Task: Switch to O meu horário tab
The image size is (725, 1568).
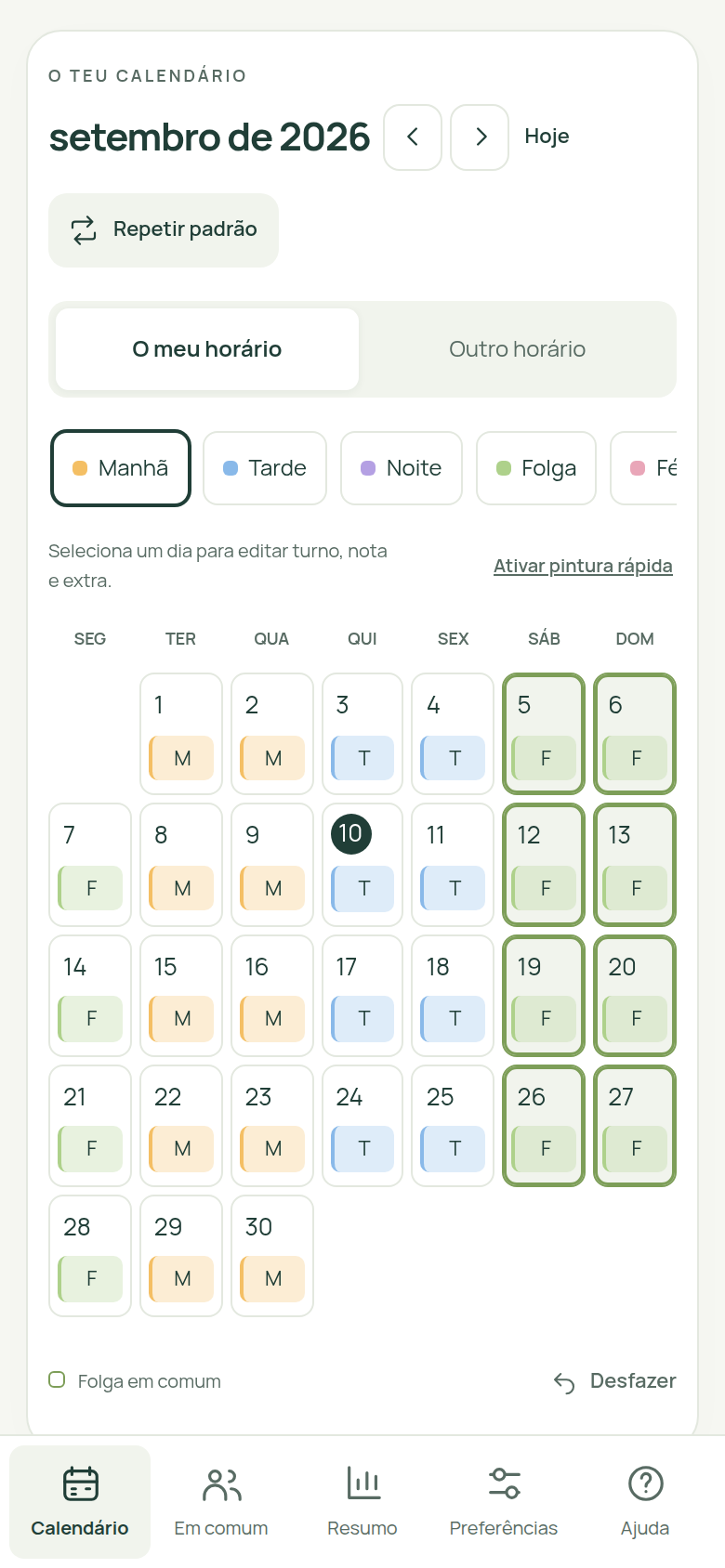Action: (x=207, y=349)
